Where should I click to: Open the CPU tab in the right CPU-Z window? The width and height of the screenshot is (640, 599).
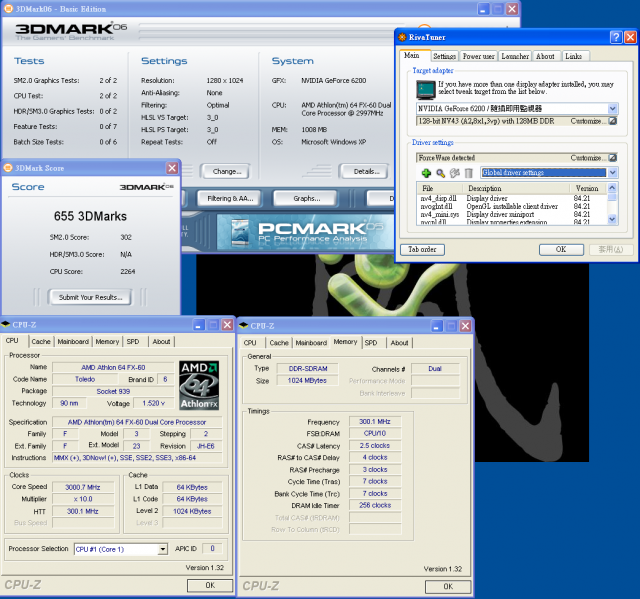point(250,343)
